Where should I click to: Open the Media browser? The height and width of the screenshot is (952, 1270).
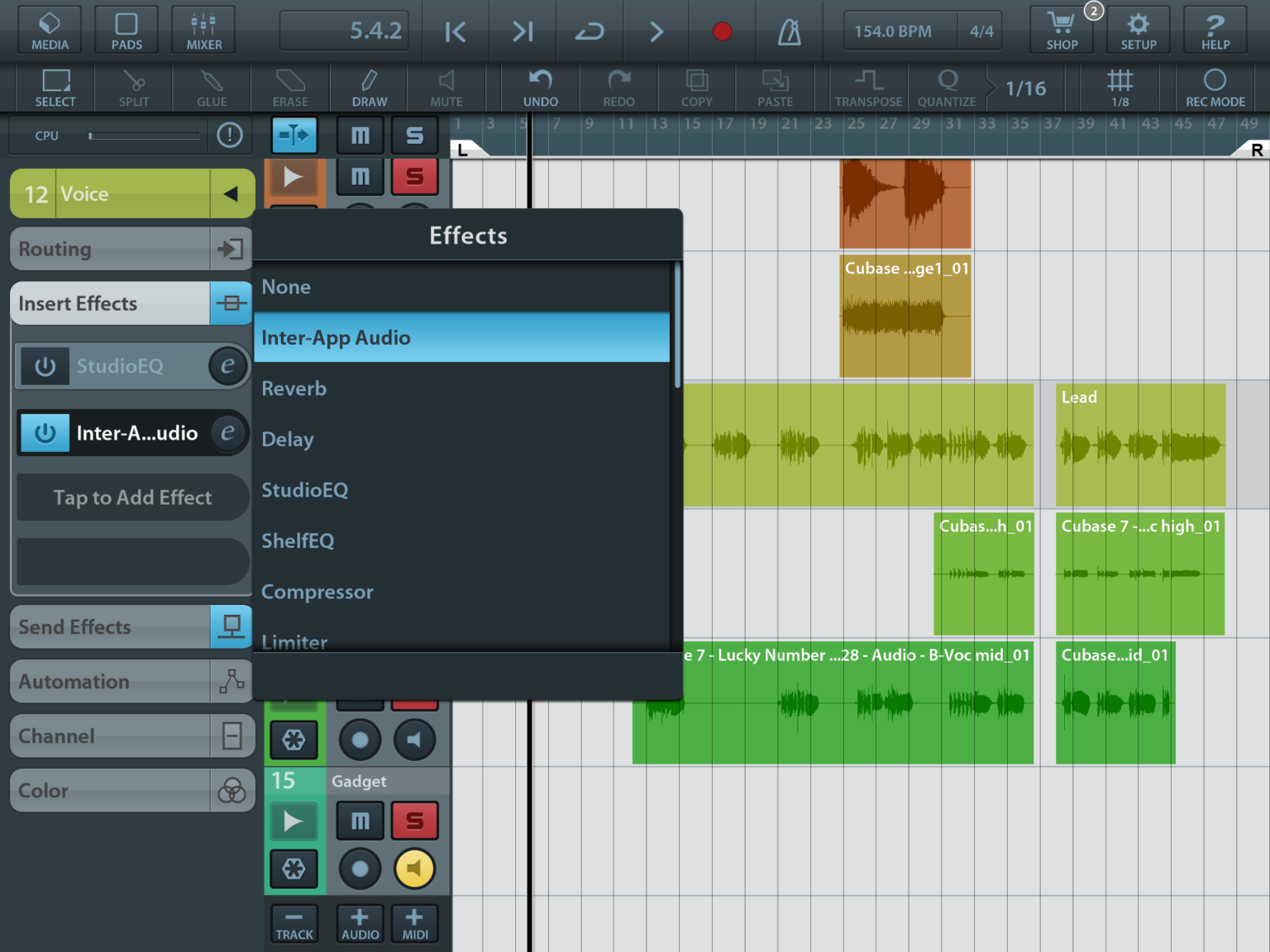pos(50,31)
